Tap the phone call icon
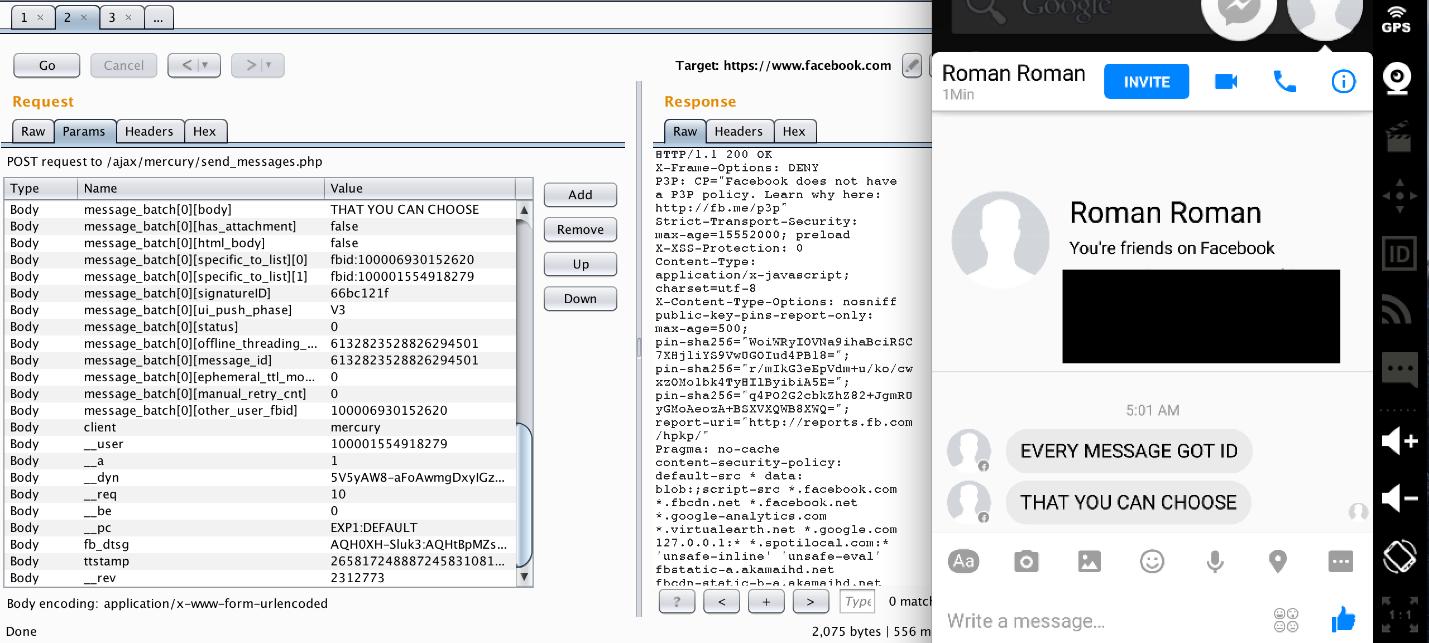The image size is (1429, 643). coord(1284,82)
